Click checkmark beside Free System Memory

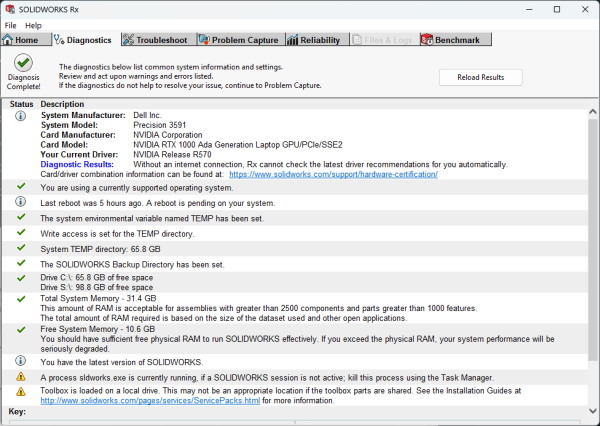pyautogui.click(x=21, y=329)
